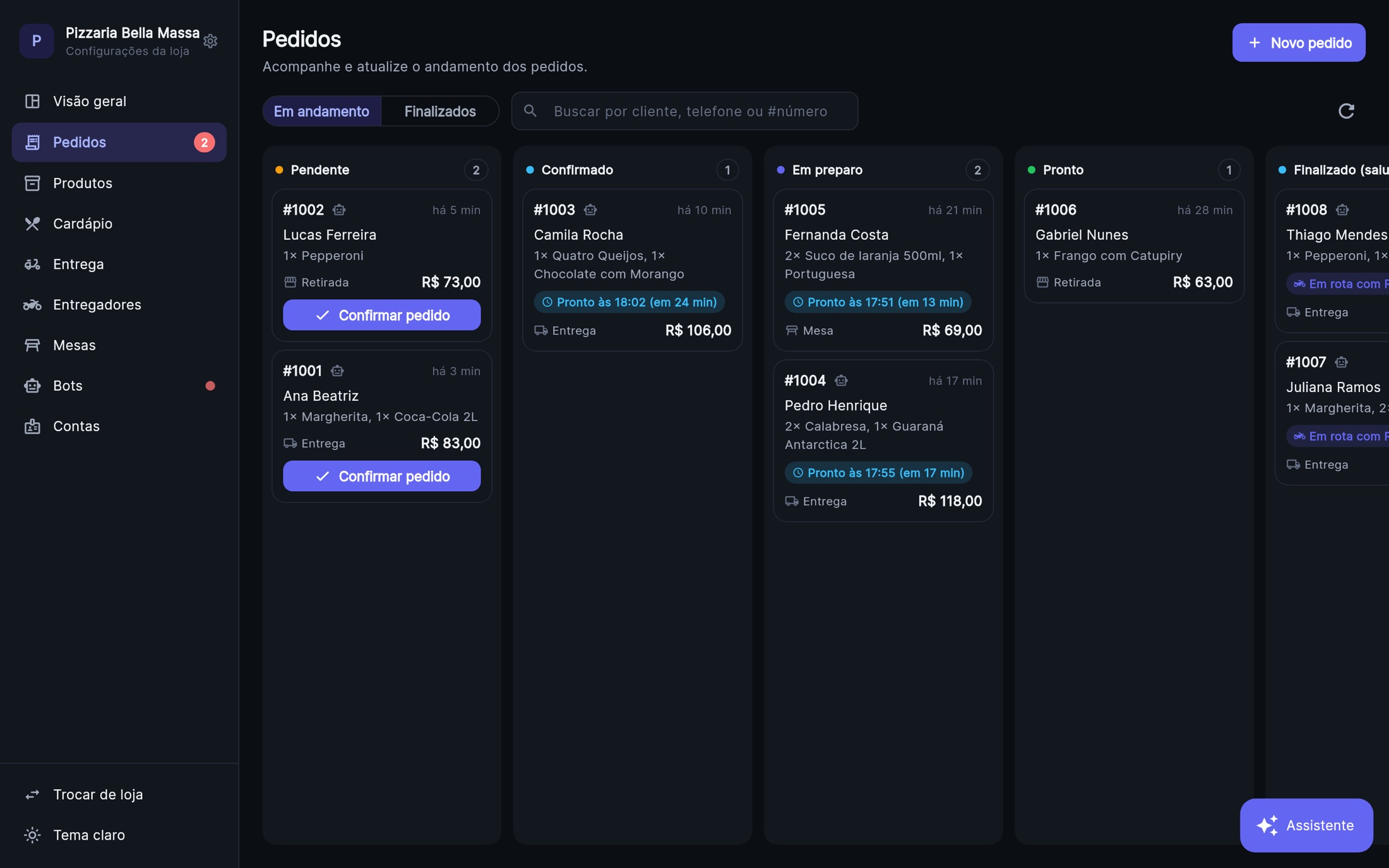This screenshot has width=1389, height=868.
Task: Click the Juliana Ramos customer name
Action: point(1333,387)
